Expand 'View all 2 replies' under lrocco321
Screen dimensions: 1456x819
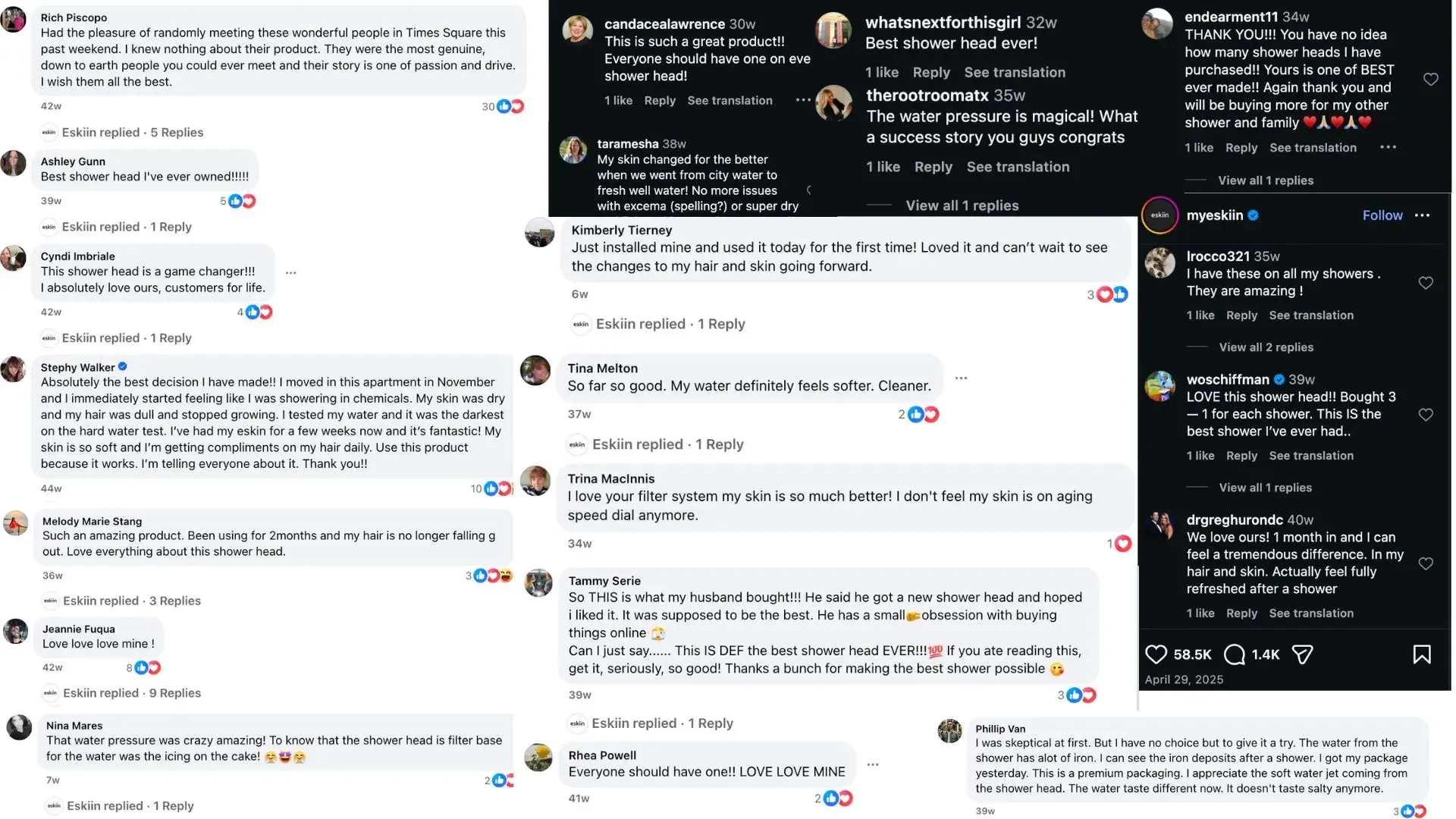[x=1266, y=347]
